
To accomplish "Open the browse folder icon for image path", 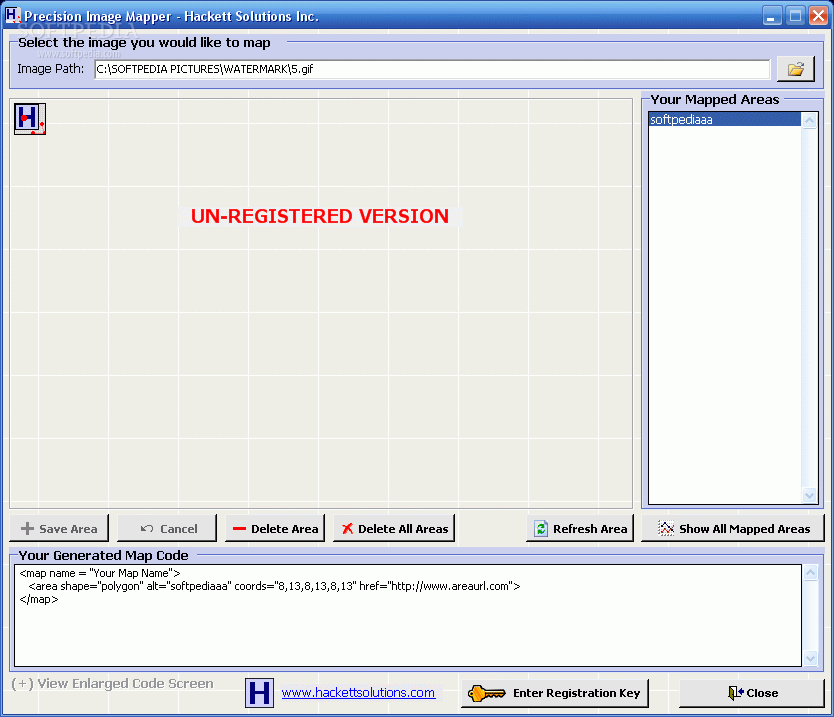I will pyautogui.click(x=795, y=69).
